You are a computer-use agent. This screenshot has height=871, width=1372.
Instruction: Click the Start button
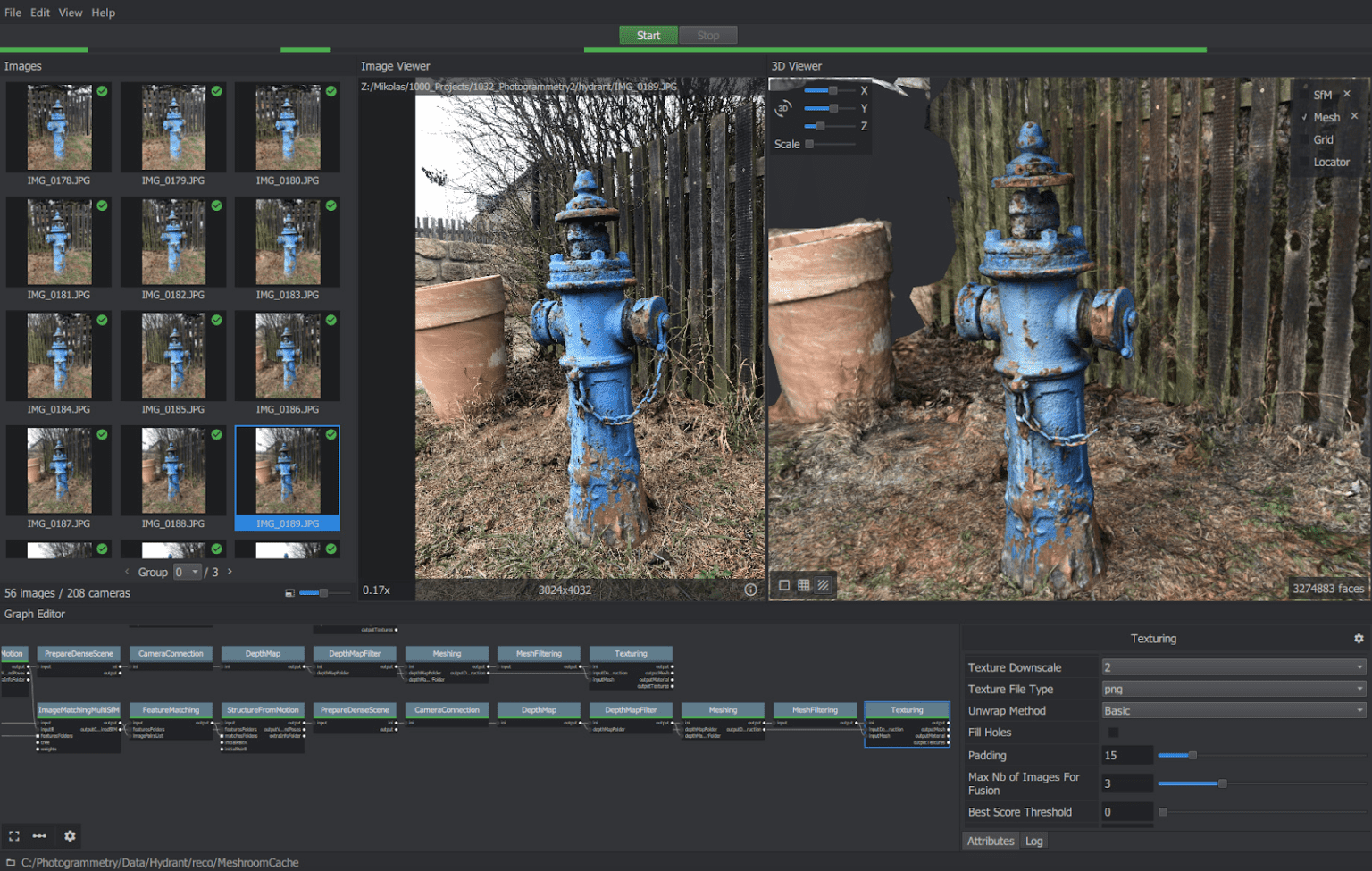(648, 35)
